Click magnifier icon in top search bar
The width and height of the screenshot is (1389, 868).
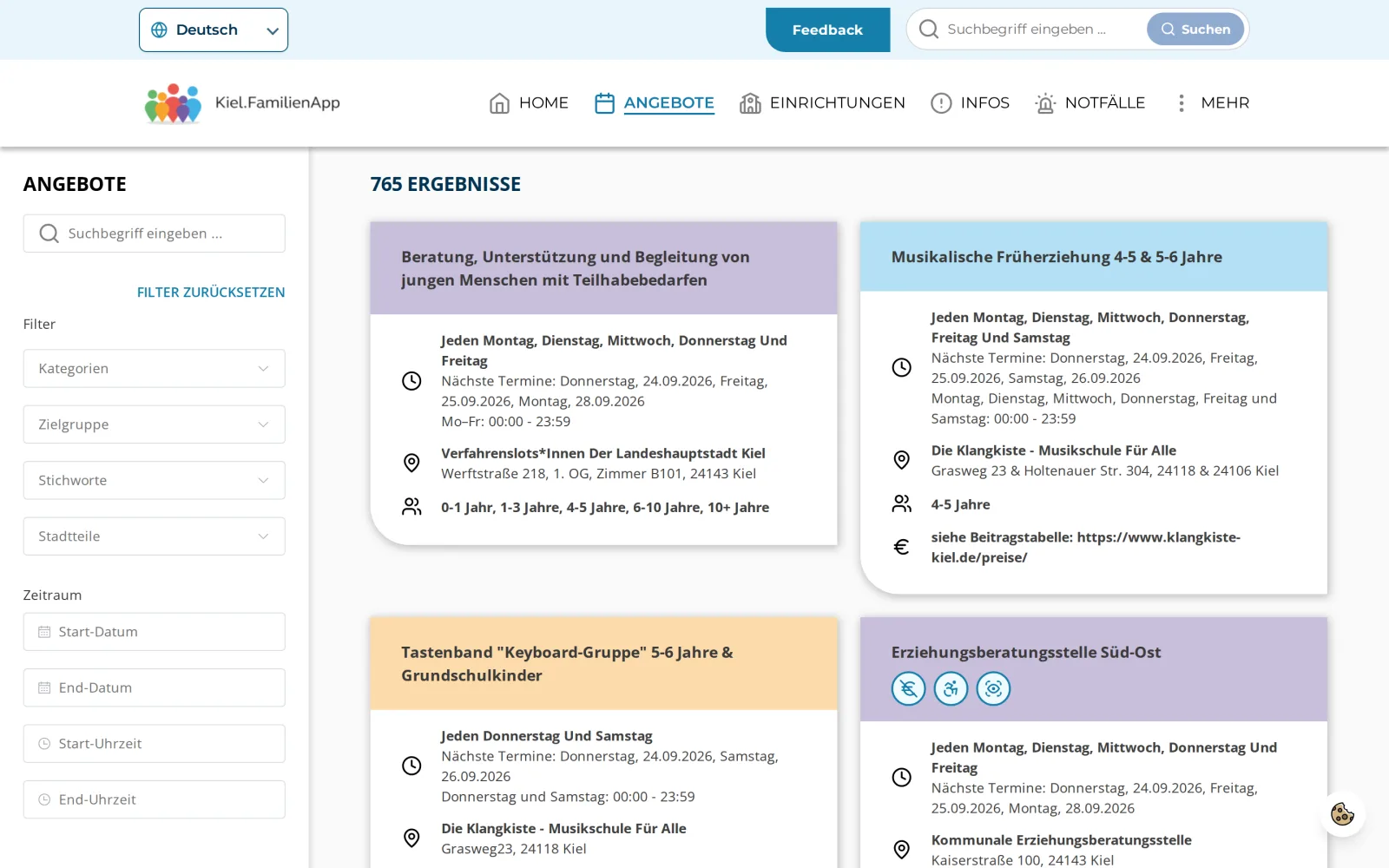point(928,30)
